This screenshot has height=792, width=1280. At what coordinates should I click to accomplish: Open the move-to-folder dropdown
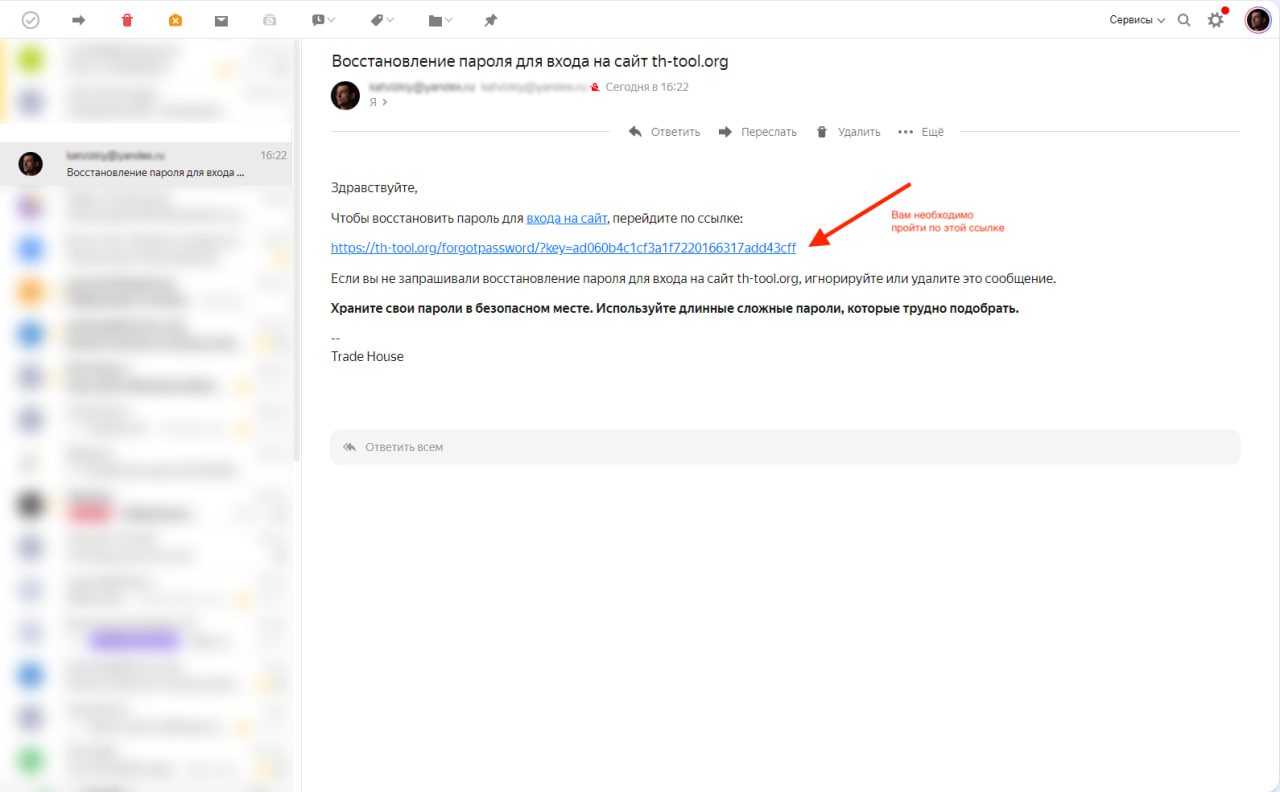[x=440, y=20]
